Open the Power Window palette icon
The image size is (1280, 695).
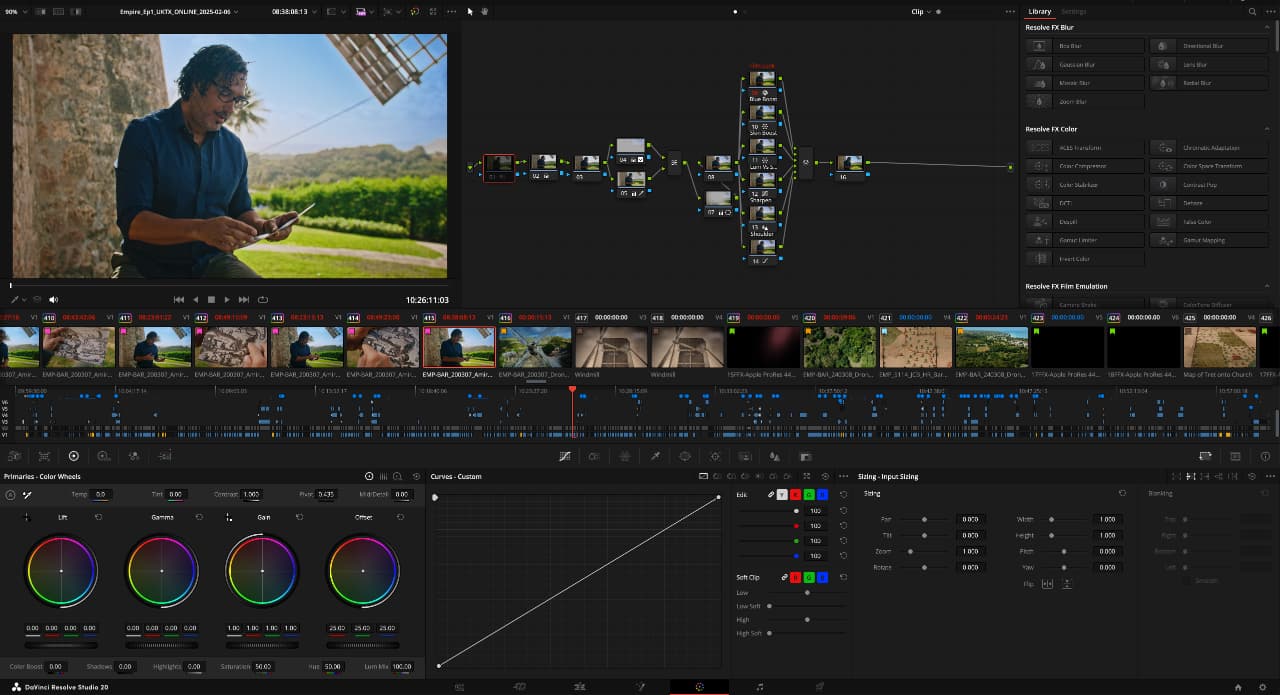685,456
